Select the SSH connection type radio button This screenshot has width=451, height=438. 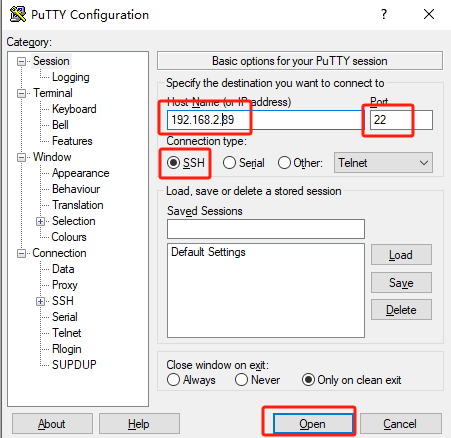coord(173,163)
